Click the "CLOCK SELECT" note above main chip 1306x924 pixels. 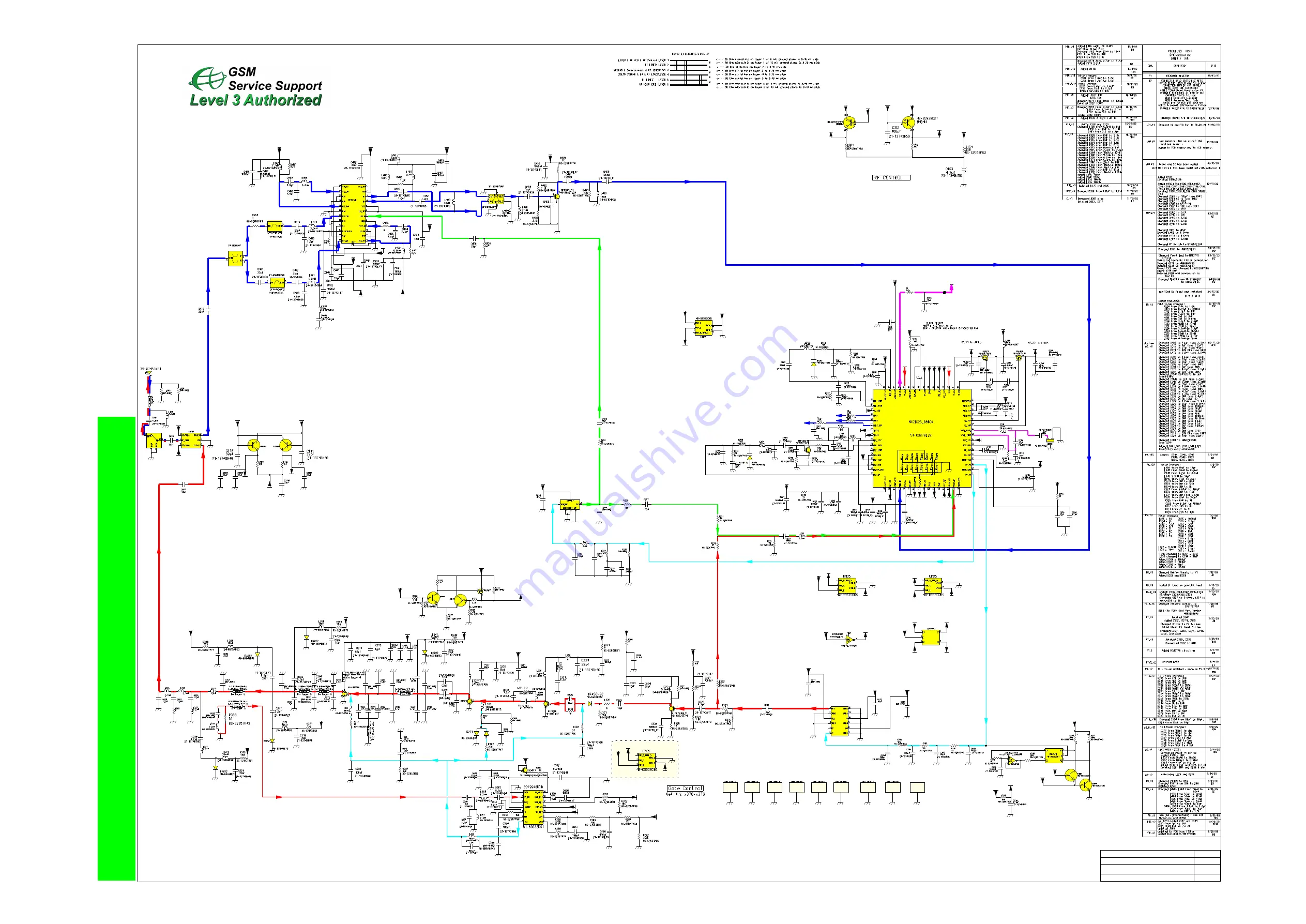934,324
